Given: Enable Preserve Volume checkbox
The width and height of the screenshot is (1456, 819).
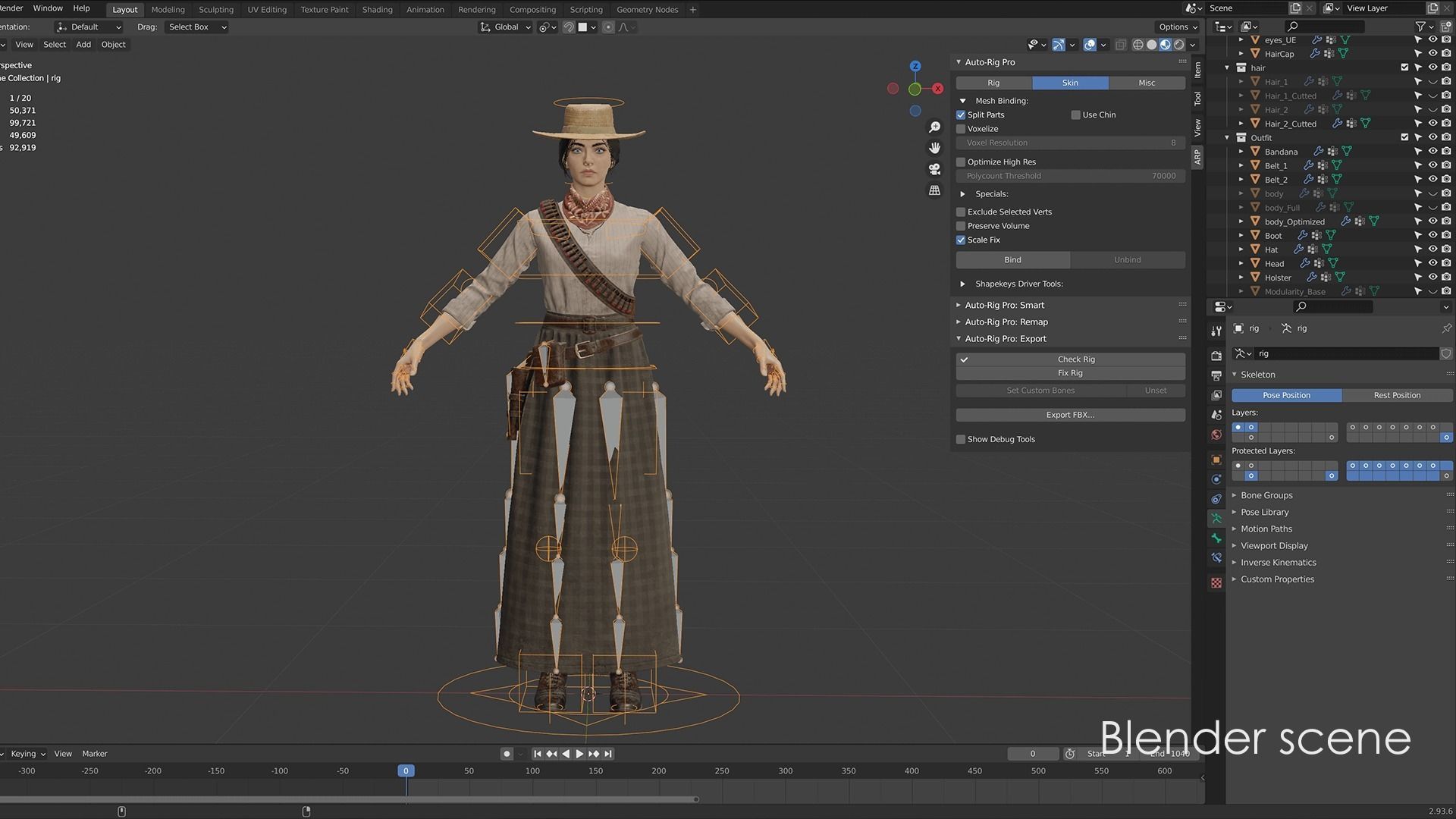Looking at the screenshot, I should pos(961,226).
